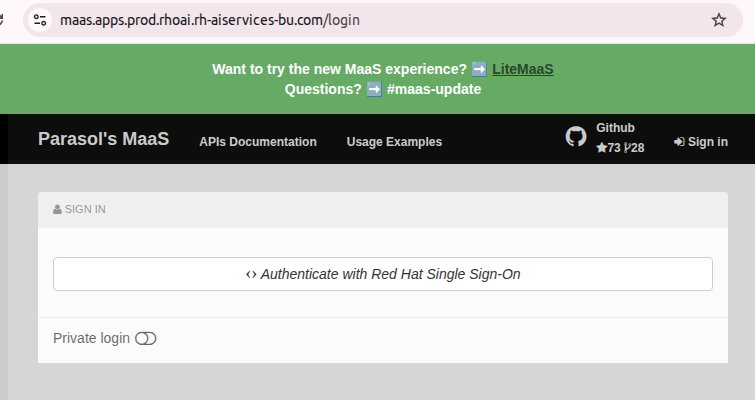Click the 'Want to try the new MaaS experience?' text
Viewport: 755px width, 400px height.
pyautogui.click(x=339, y=69)
